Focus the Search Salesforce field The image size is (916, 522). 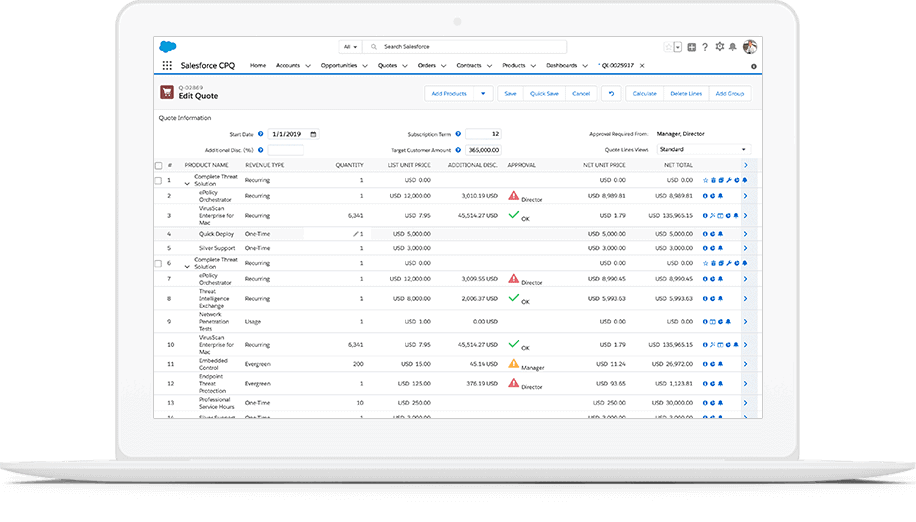tap(464, 47)
